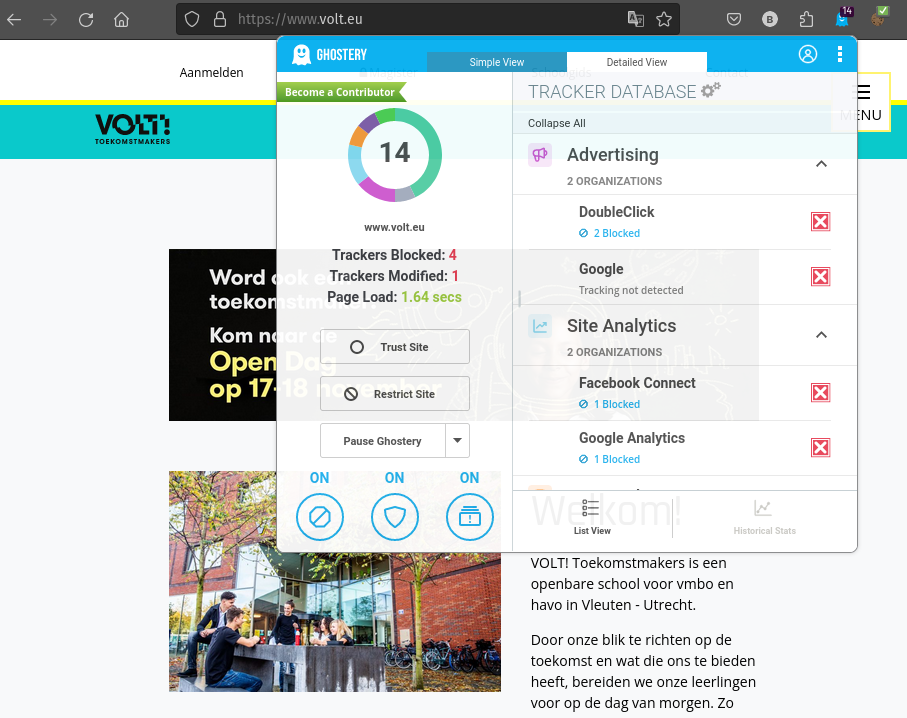The image size is (907, 718).
Task: Click the tracker list scrollbar handle
Action: click(x=519, y=299)
